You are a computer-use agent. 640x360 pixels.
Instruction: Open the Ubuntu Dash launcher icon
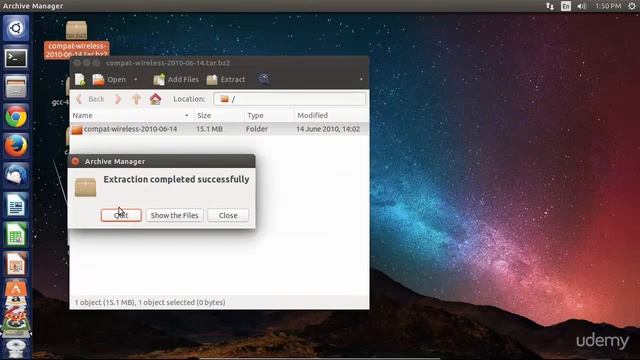pyautogui.click(x=16, y=28)
